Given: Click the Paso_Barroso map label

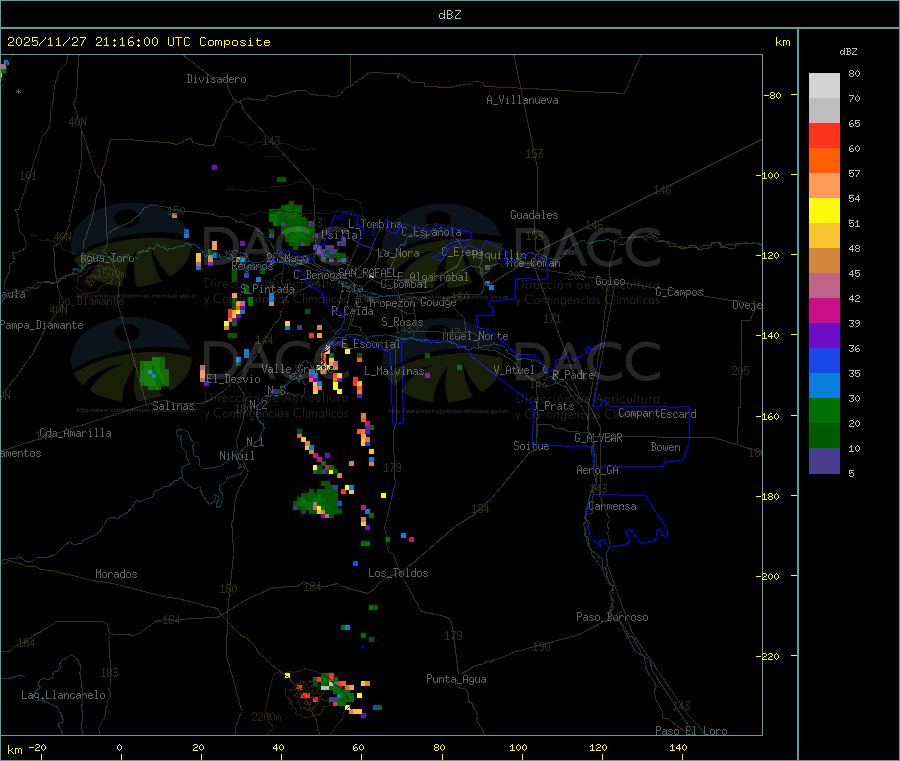Looking at the screenshot, I should click(612, 617).
